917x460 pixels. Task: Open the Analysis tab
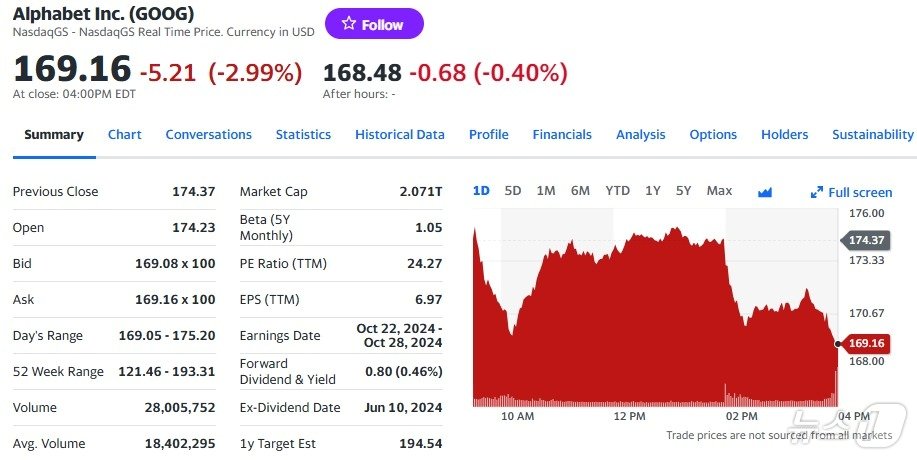(x=640, y=135)
